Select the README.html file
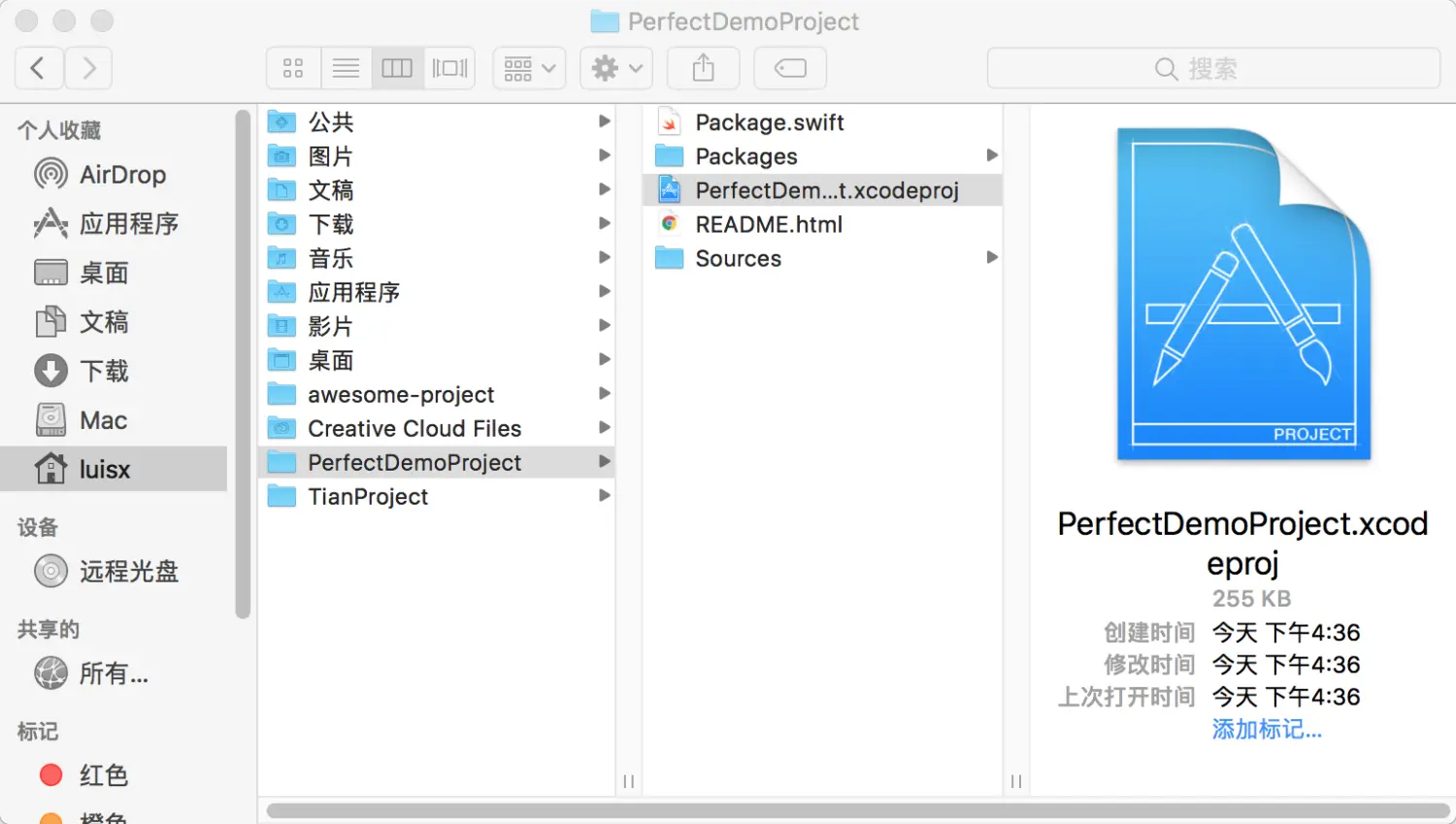Image resolution: width=1456 pixels, height=824 pixels. 822,224
